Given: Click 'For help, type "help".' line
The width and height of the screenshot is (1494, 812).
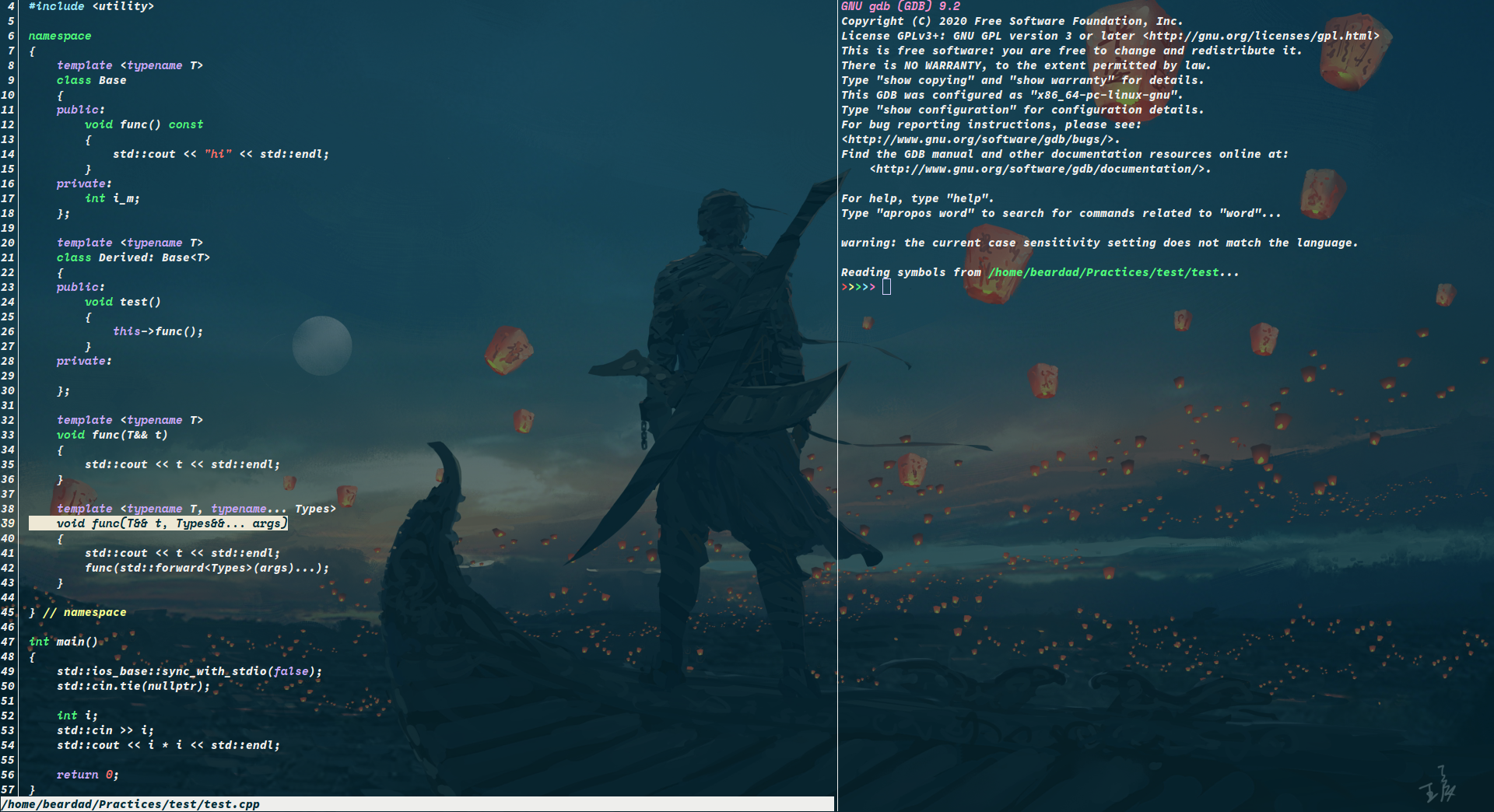Looking at the screenshot, I should [917, 198].
